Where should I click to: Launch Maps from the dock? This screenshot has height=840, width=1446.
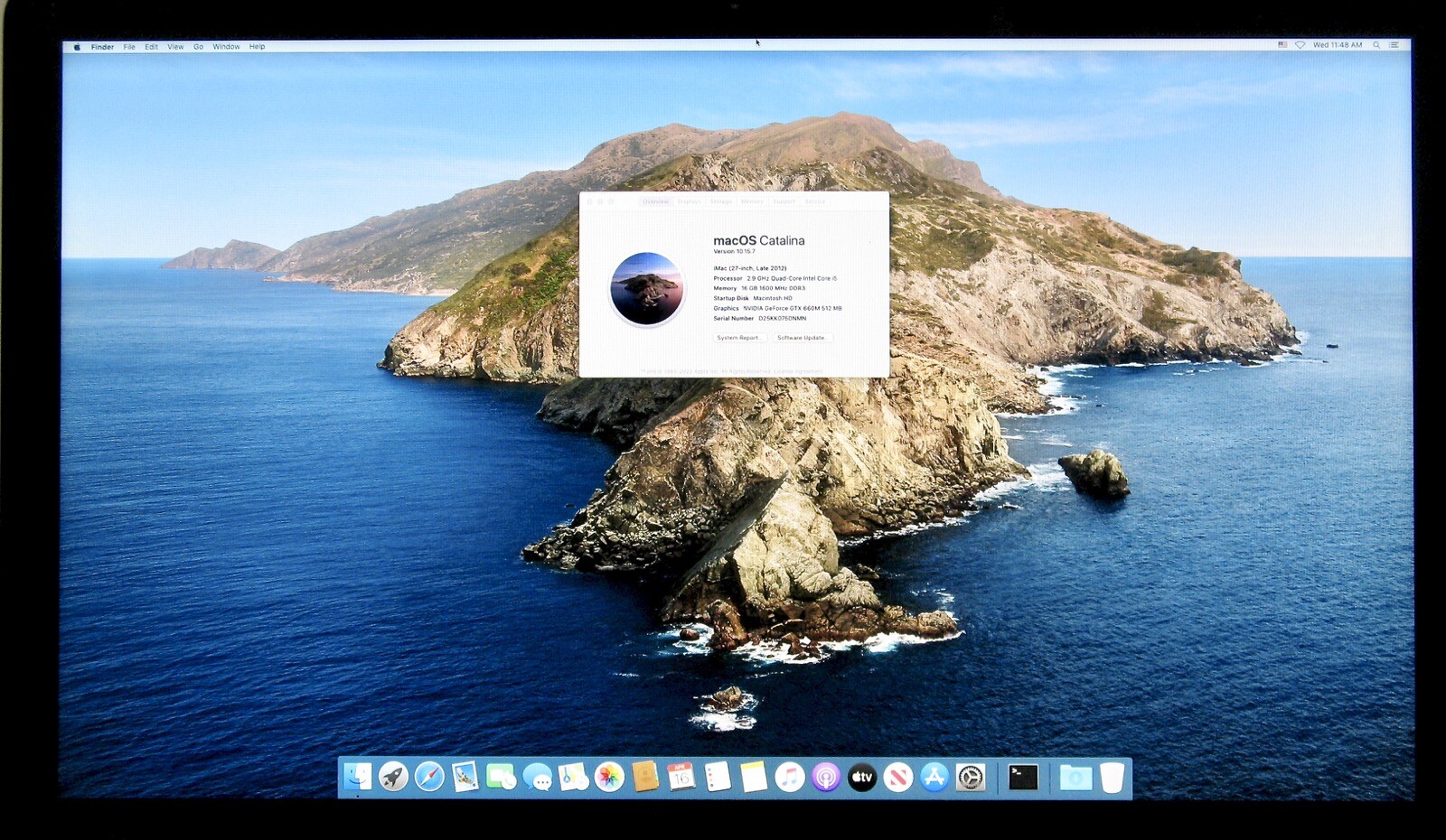pos(573,776)
